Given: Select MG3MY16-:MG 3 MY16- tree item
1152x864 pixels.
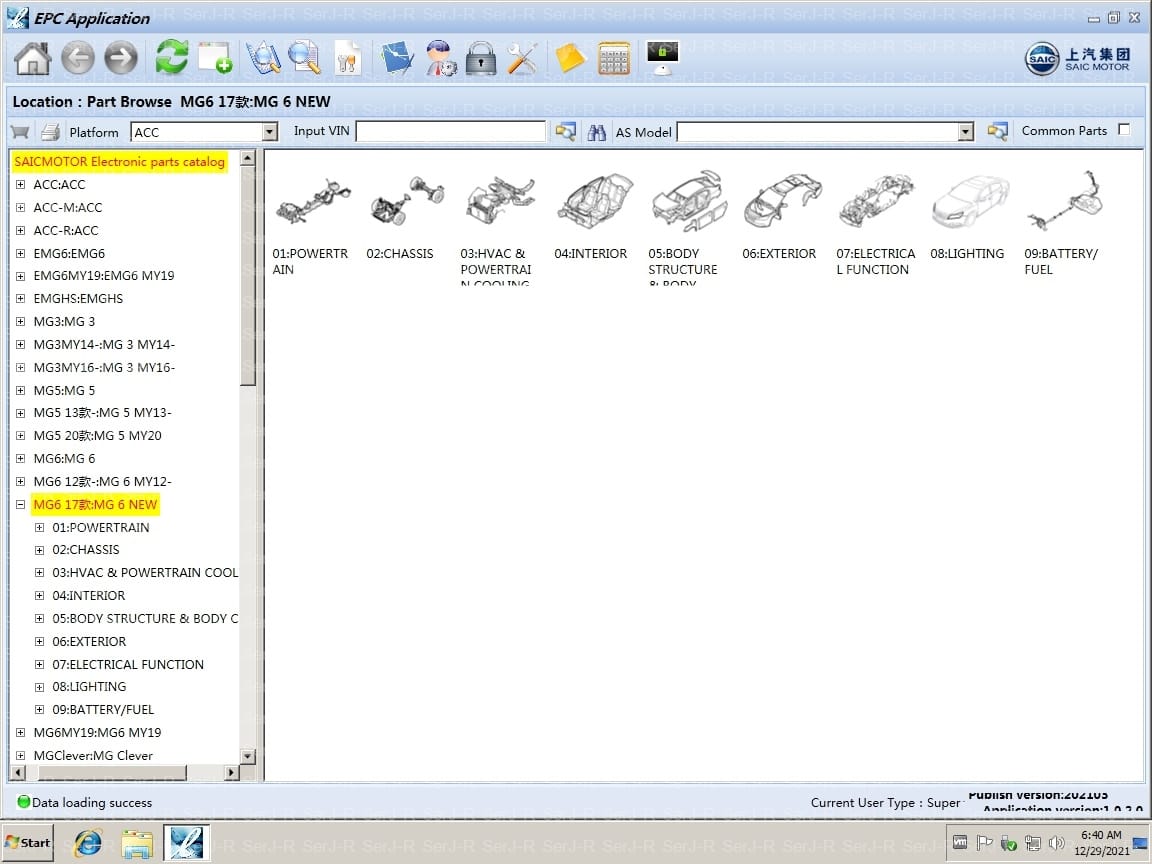Looking at the screenshot, I should [104, 367].
